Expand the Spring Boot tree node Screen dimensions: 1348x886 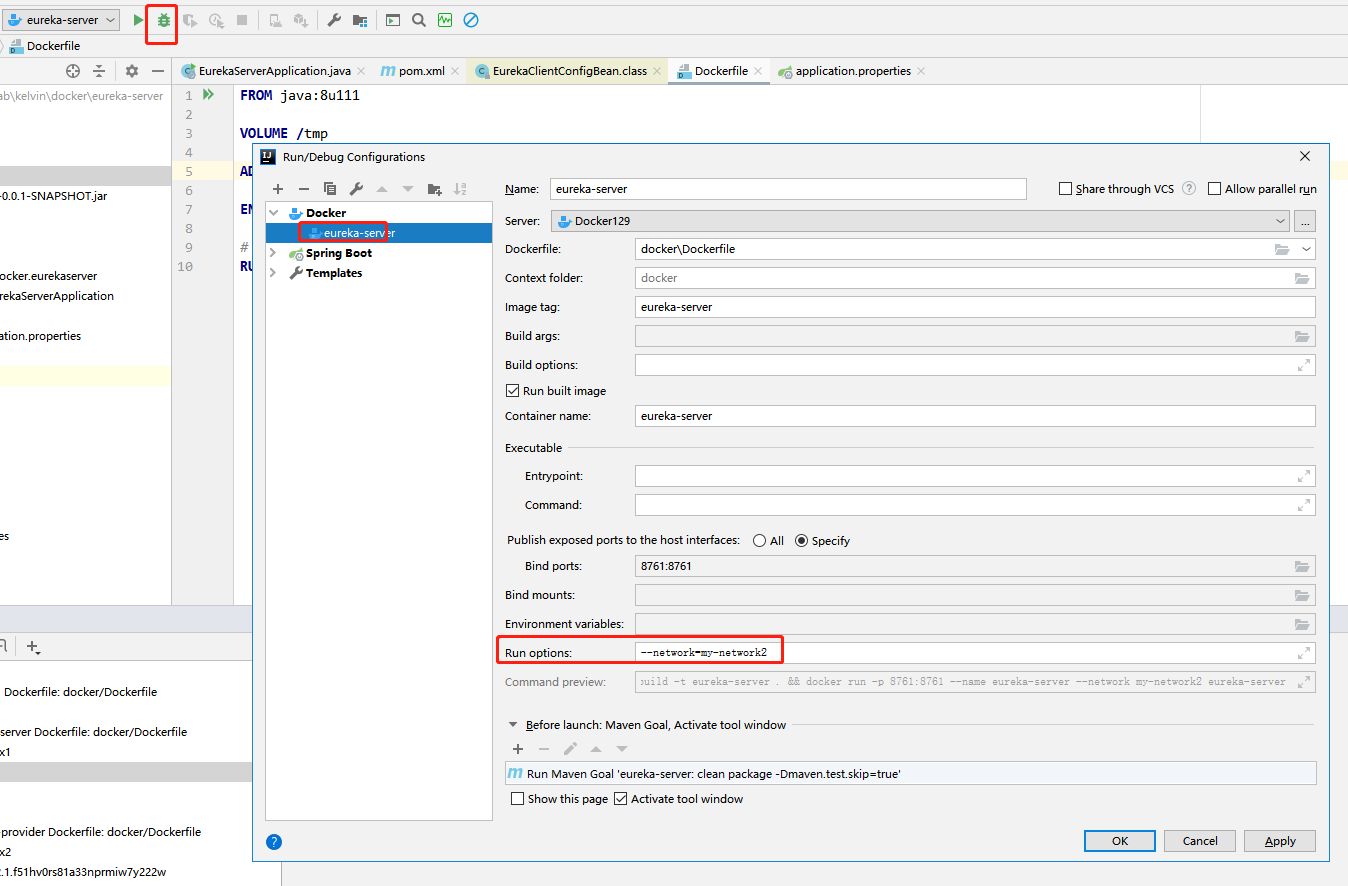pos(274,253)
